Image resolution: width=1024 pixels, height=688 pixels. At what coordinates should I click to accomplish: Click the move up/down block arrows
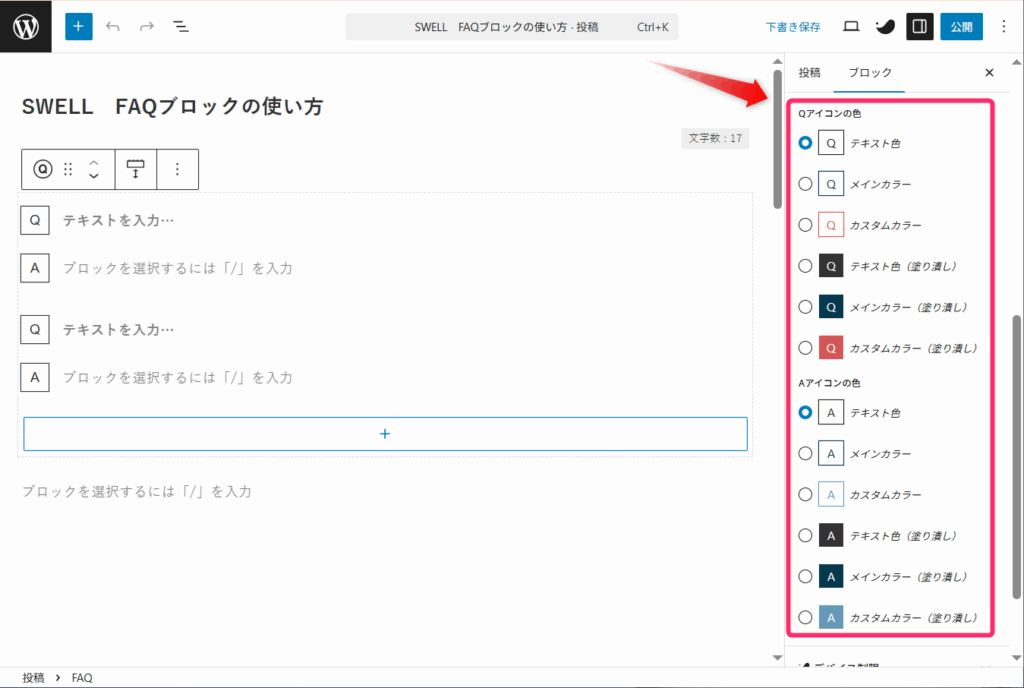point(93,169)
